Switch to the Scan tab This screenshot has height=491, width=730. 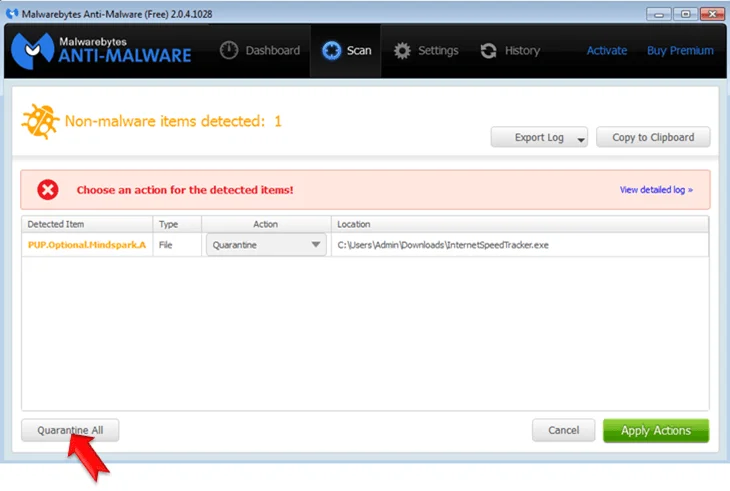pyautogui.click(x=347, y=50)
